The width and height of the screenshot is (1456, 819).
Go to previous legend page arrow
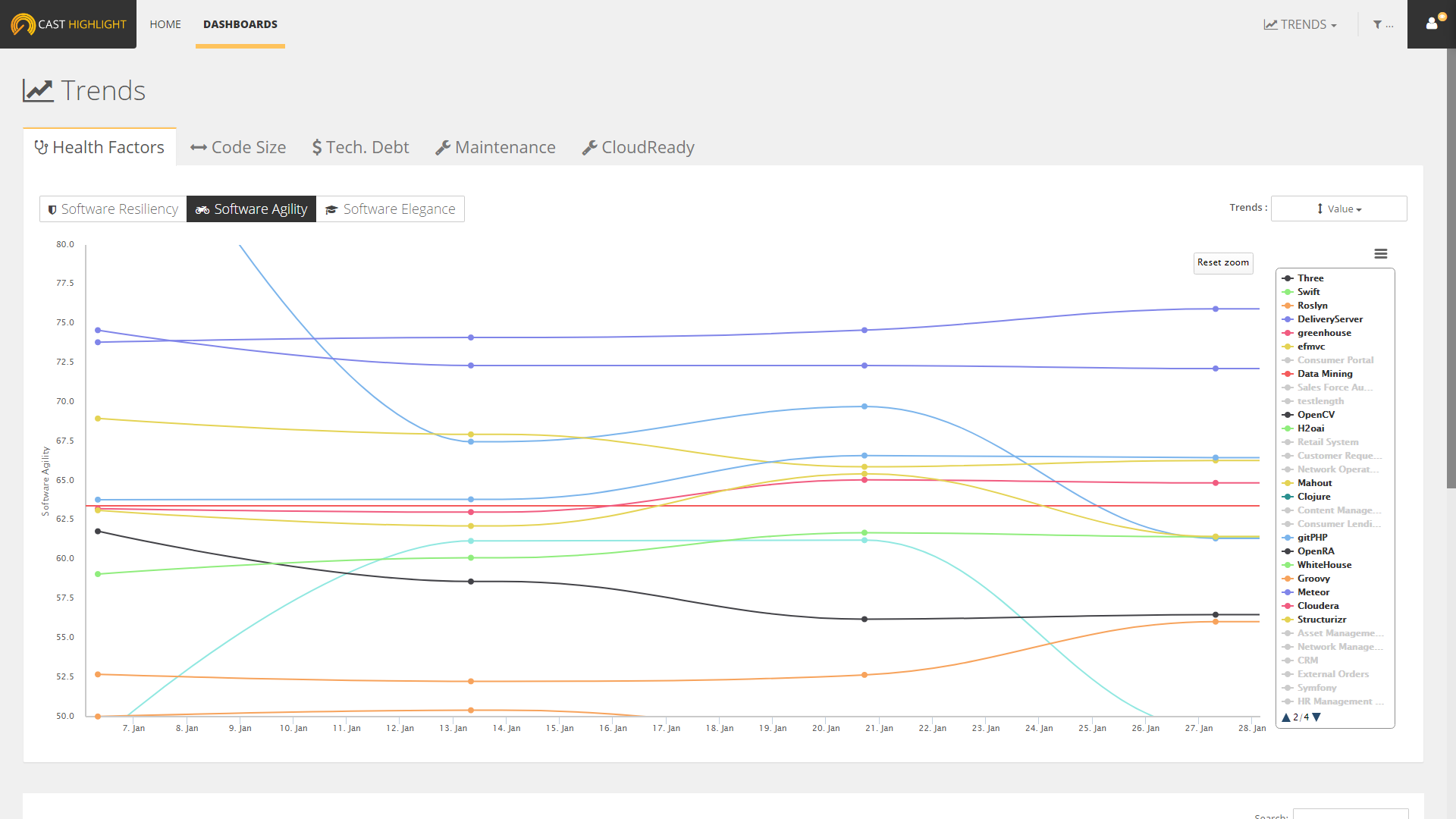pos(1286,717)
